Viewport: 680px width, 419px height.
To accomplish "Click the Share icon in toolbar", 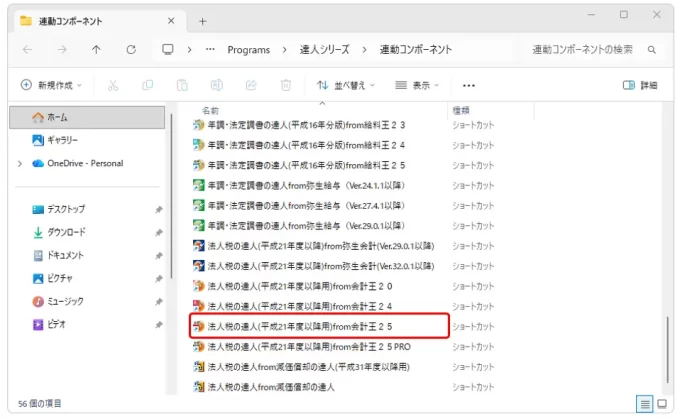I will pos(251,86).
